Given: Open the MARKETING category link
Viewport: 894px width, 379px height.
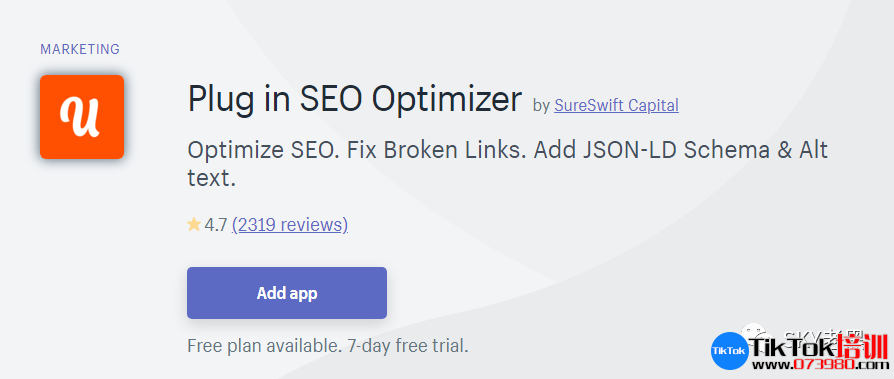Looking at the screenshot, I should pos(80,50).
